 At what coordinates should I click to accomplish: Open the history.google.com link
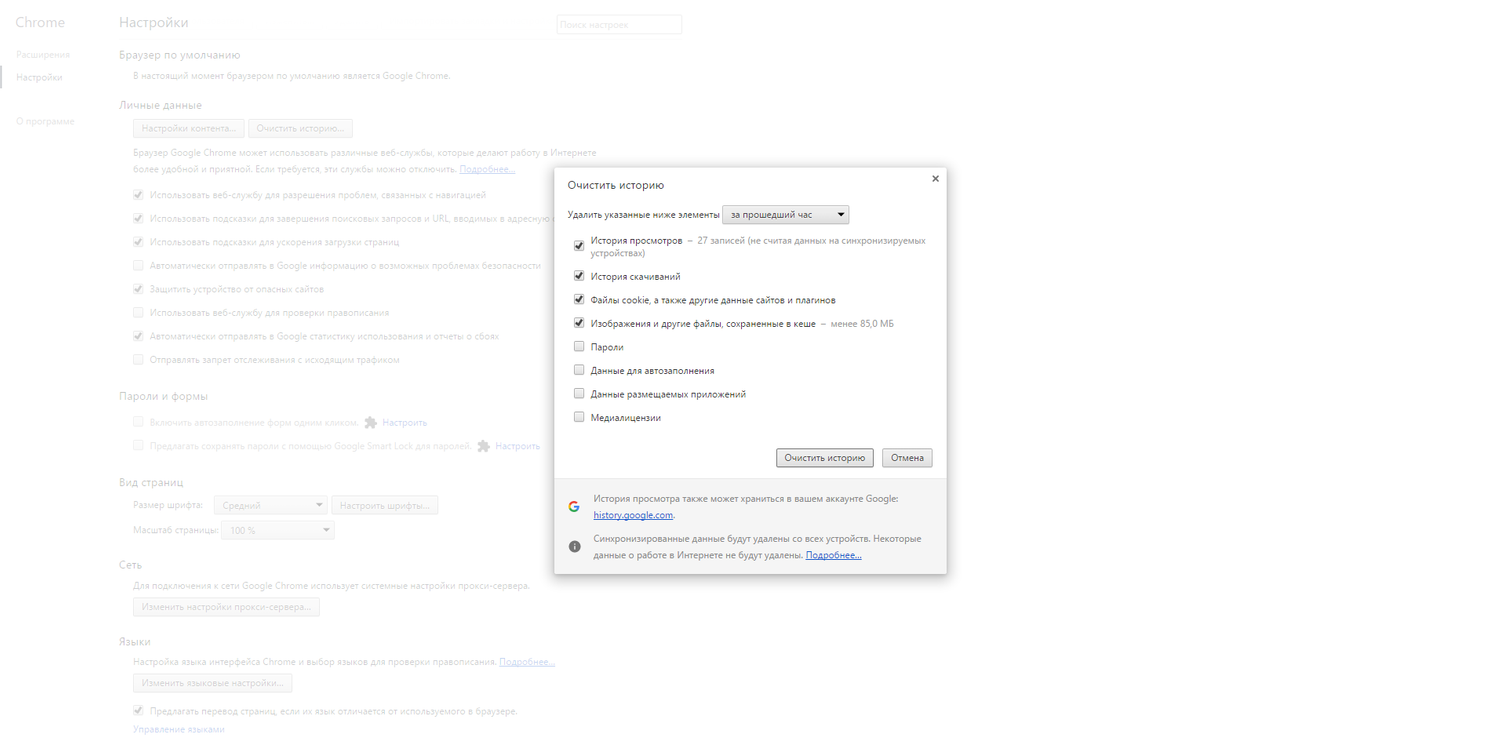tap(633, 515)
